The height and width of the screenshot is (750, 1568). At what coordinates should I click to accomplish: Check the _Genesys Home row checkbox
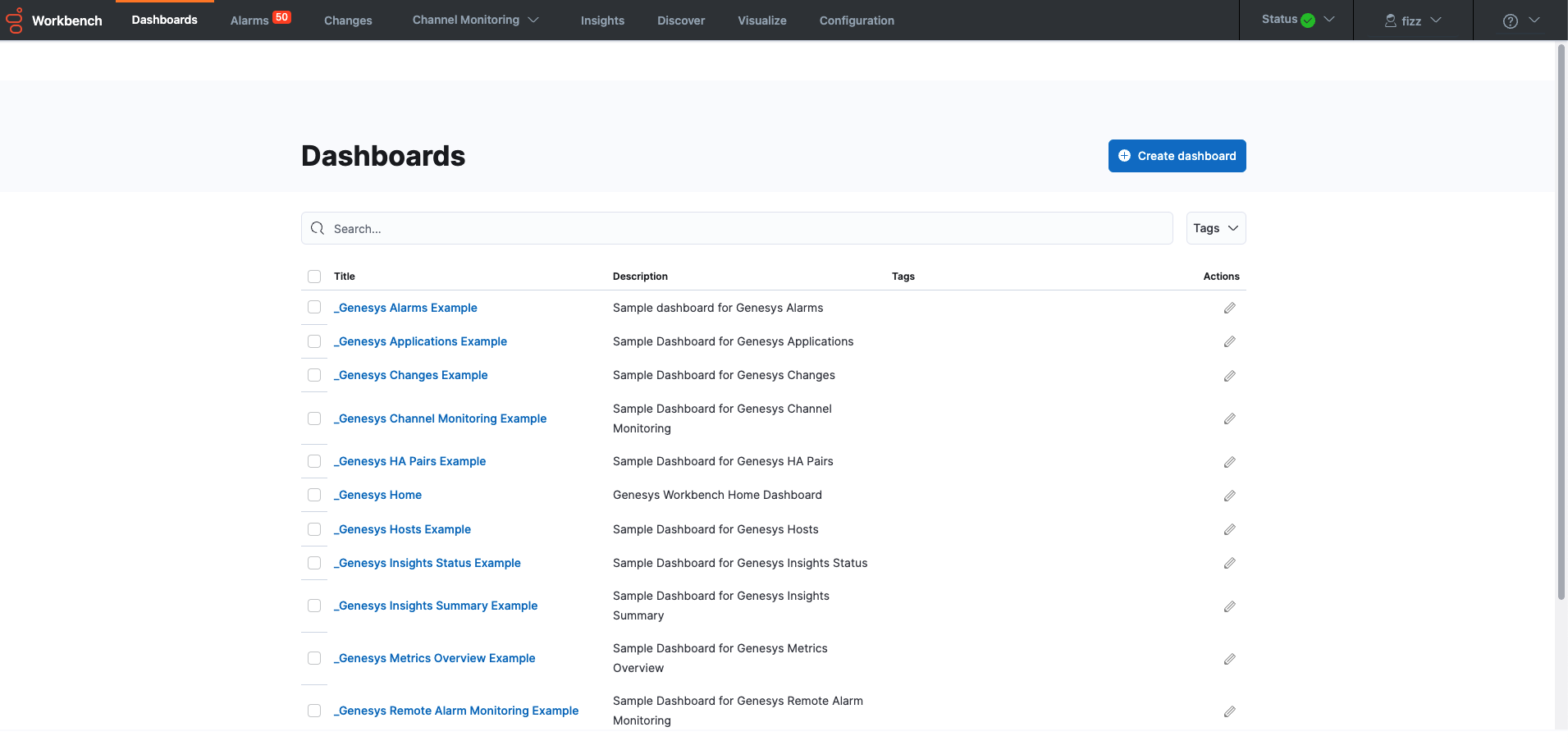pos(314,495)
